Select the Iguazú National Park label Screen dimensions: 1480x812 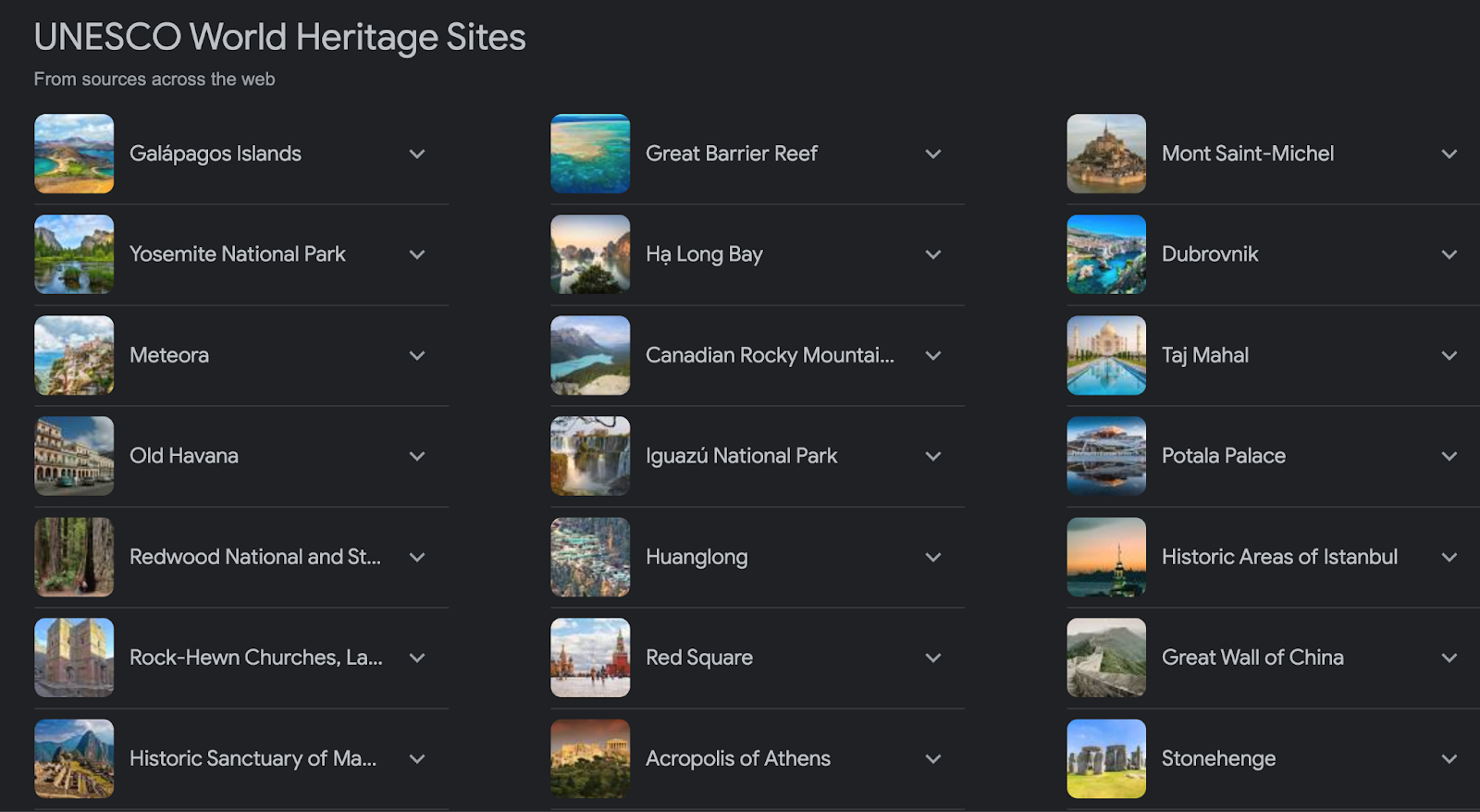click(x=742, y=456)
